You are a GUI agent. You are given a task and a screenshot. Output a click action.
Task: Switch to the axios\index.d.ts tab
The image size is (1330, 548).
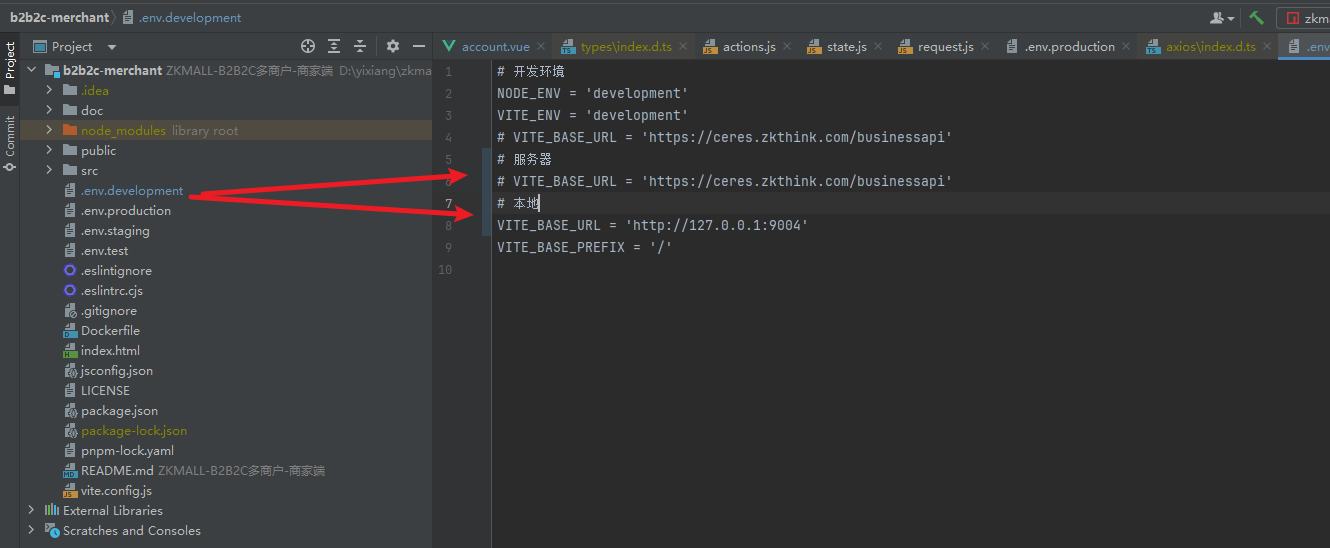pyautogui.click(x=1210, y=47)
